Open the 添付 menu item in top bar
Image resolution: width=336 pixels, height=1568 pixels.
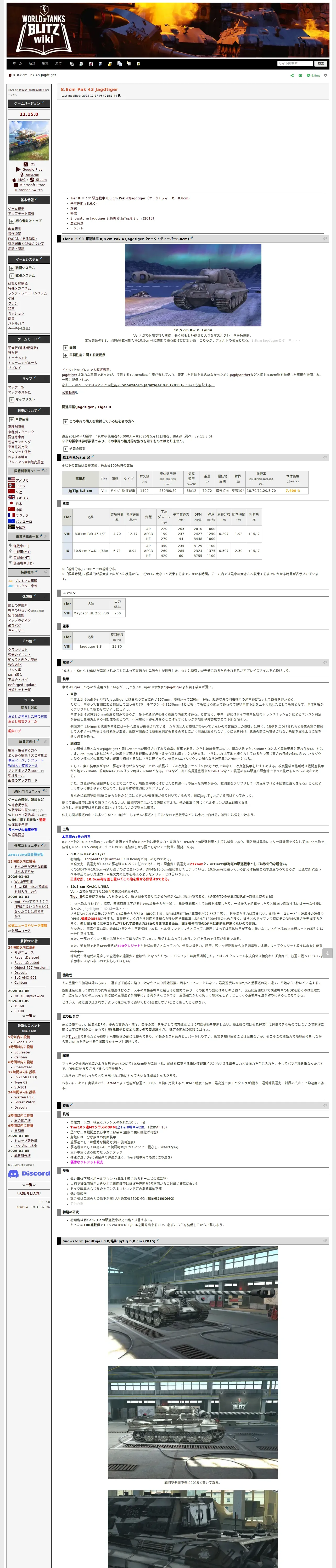[59, 63]
